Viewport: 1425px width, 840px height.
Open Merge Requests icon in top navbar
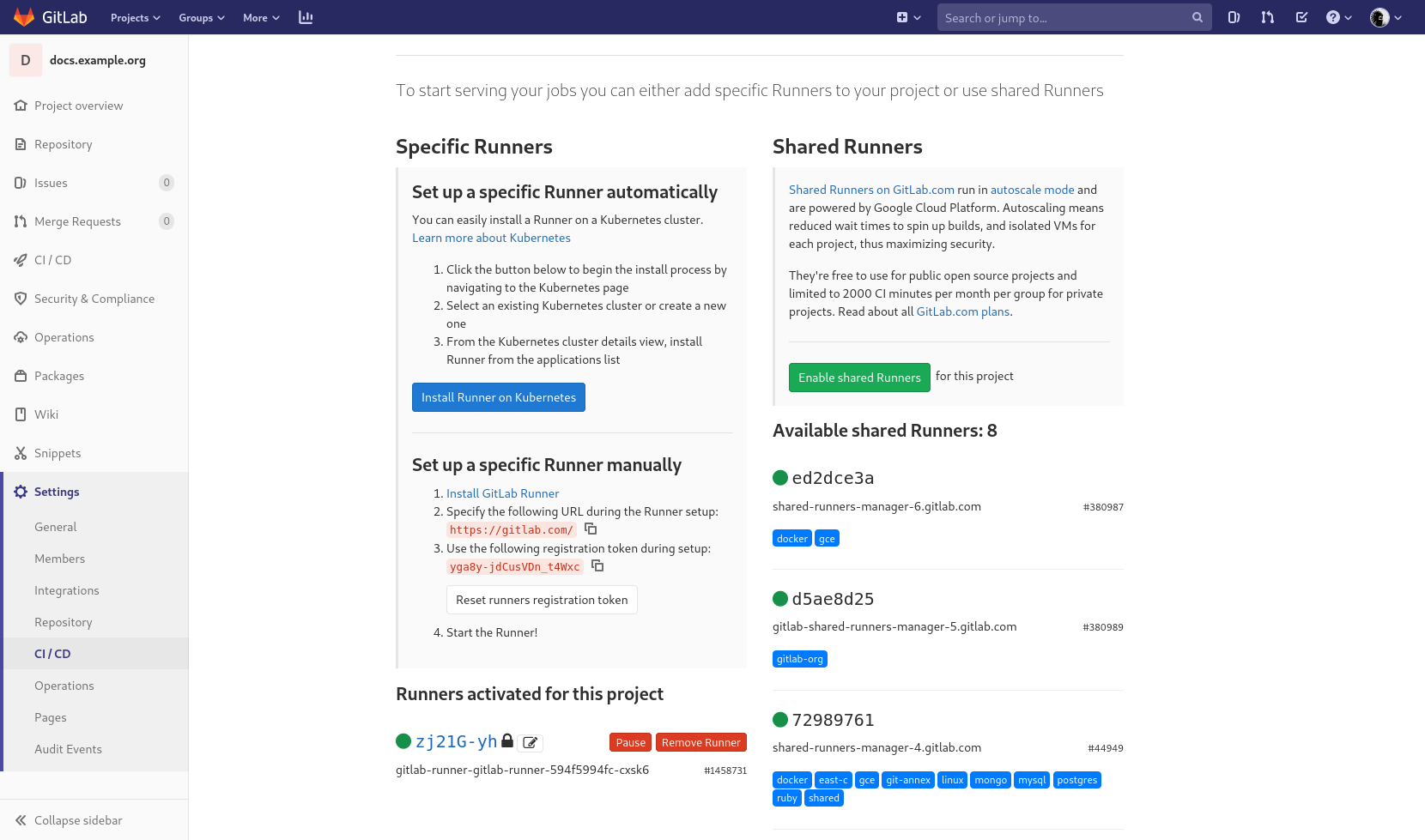point(1268,17)
